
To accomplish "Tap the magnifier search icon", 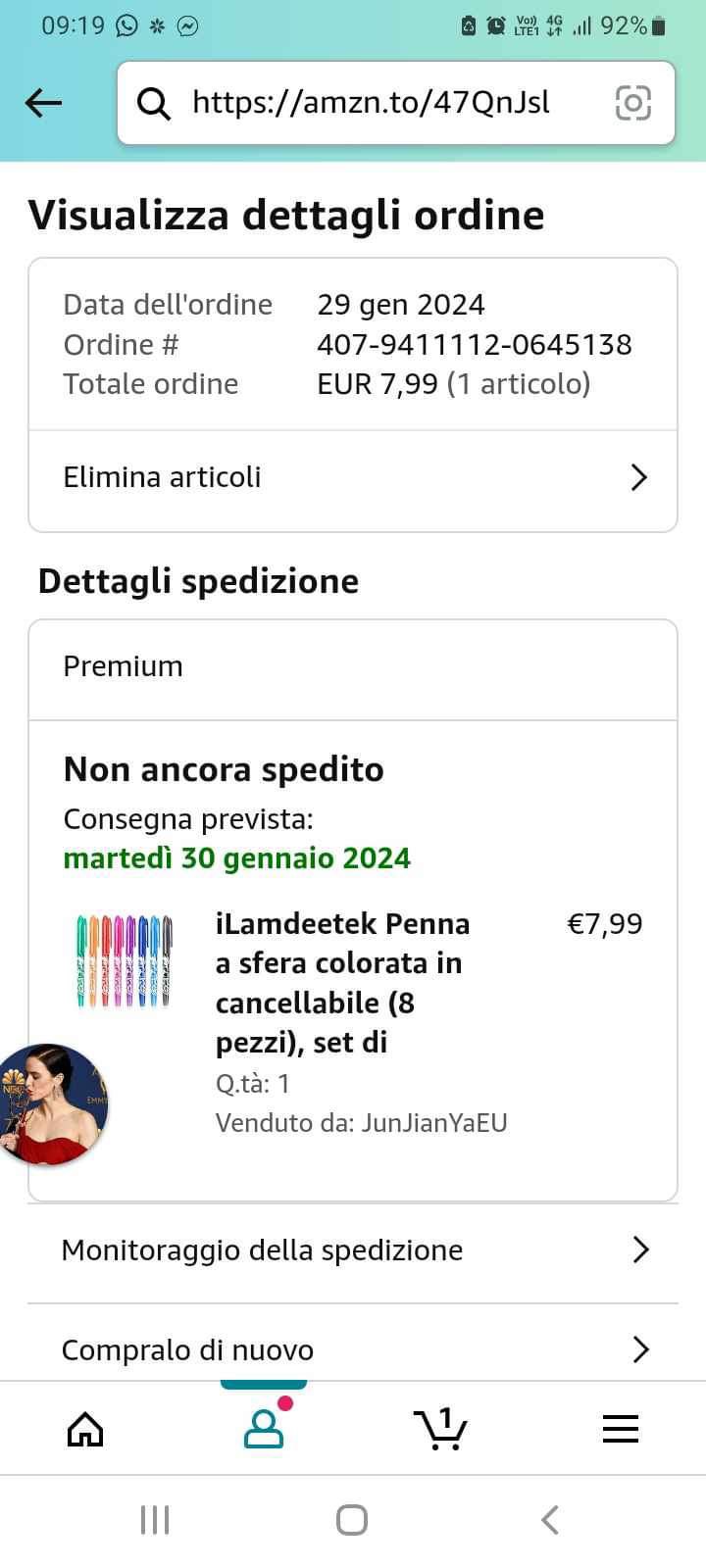I will pos(153,103).
